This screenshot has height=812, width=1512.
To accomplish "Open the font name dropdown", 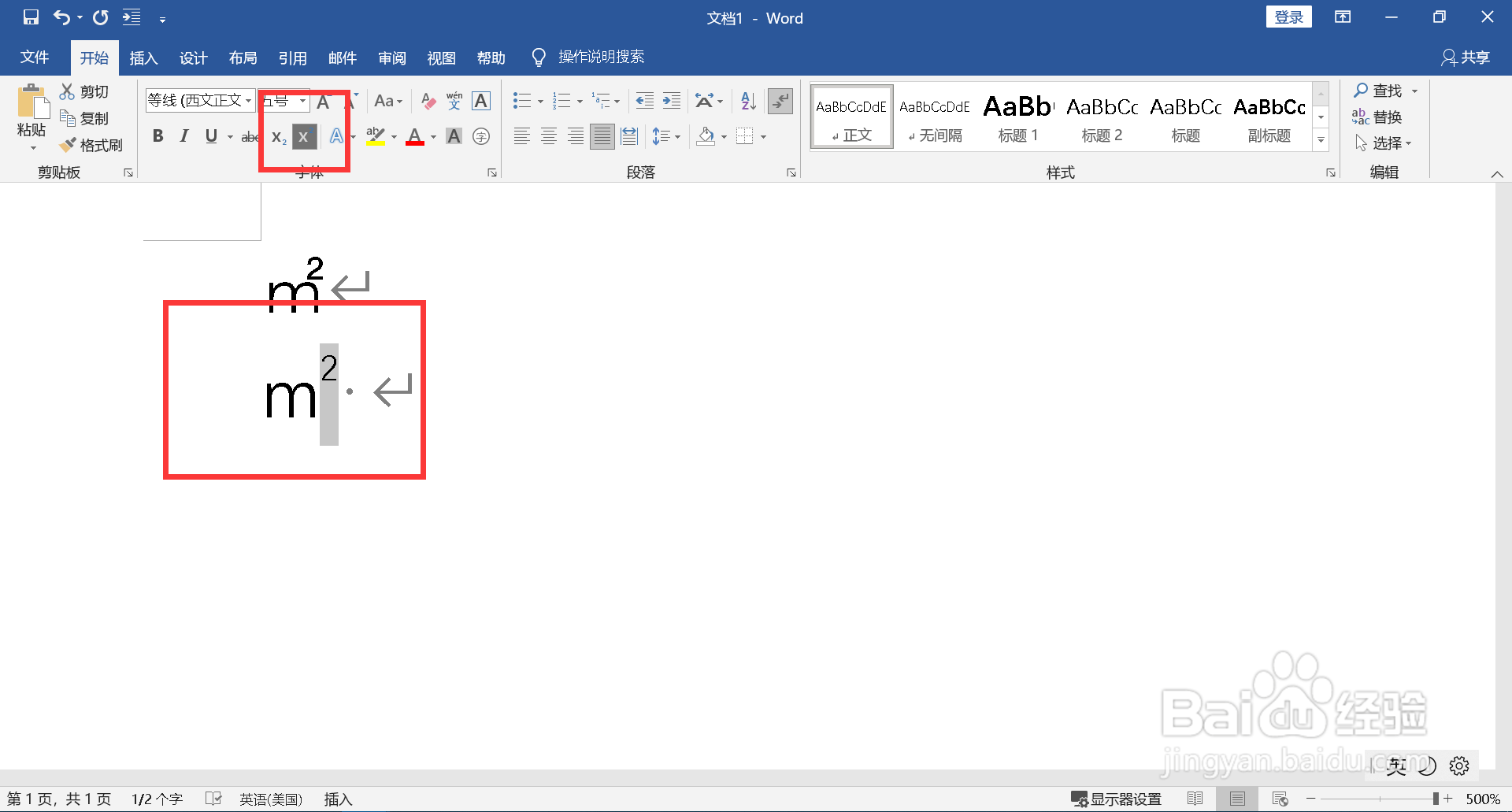I will point(248,101).
